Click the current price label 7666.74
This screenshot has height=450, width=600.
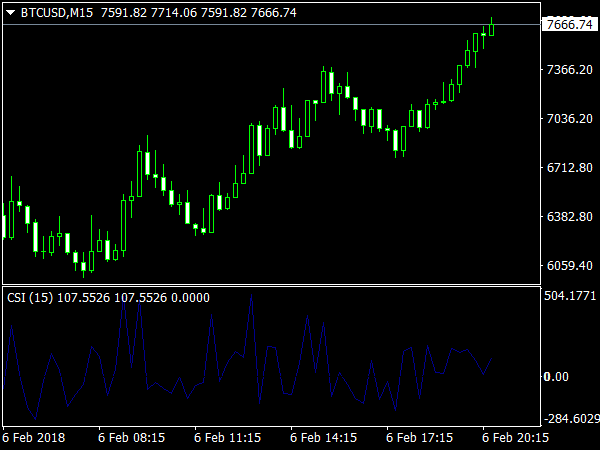(x=570, y=24)
